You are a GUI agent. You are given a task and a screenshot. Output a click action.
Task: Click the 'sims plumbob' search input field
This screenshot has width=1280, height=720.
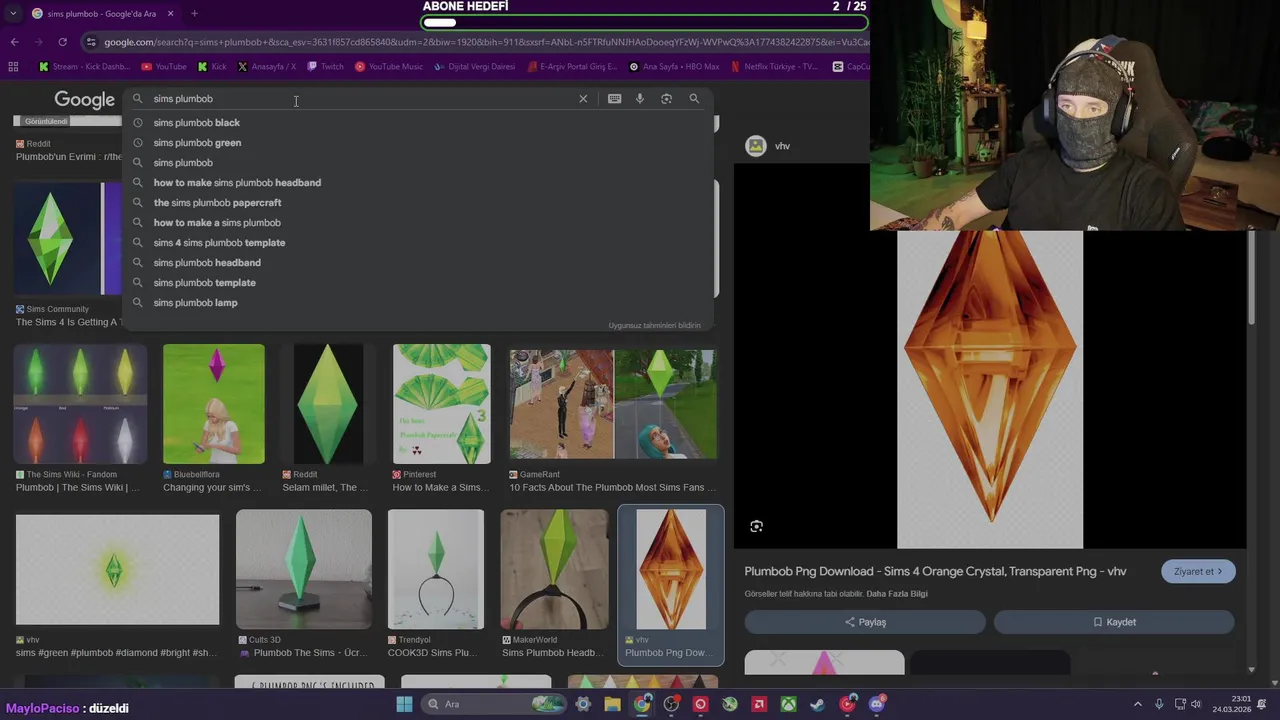(x=360, y=99)
